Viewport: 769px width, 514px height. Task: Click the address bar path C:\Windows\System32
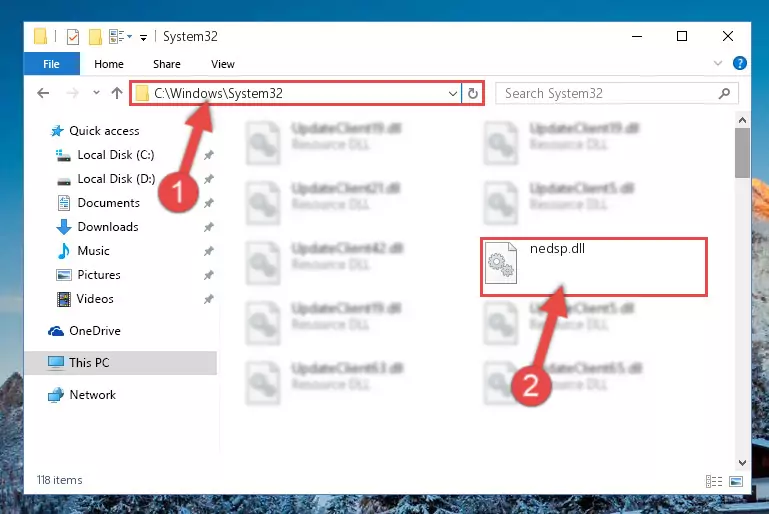click(x=218, y=93)
